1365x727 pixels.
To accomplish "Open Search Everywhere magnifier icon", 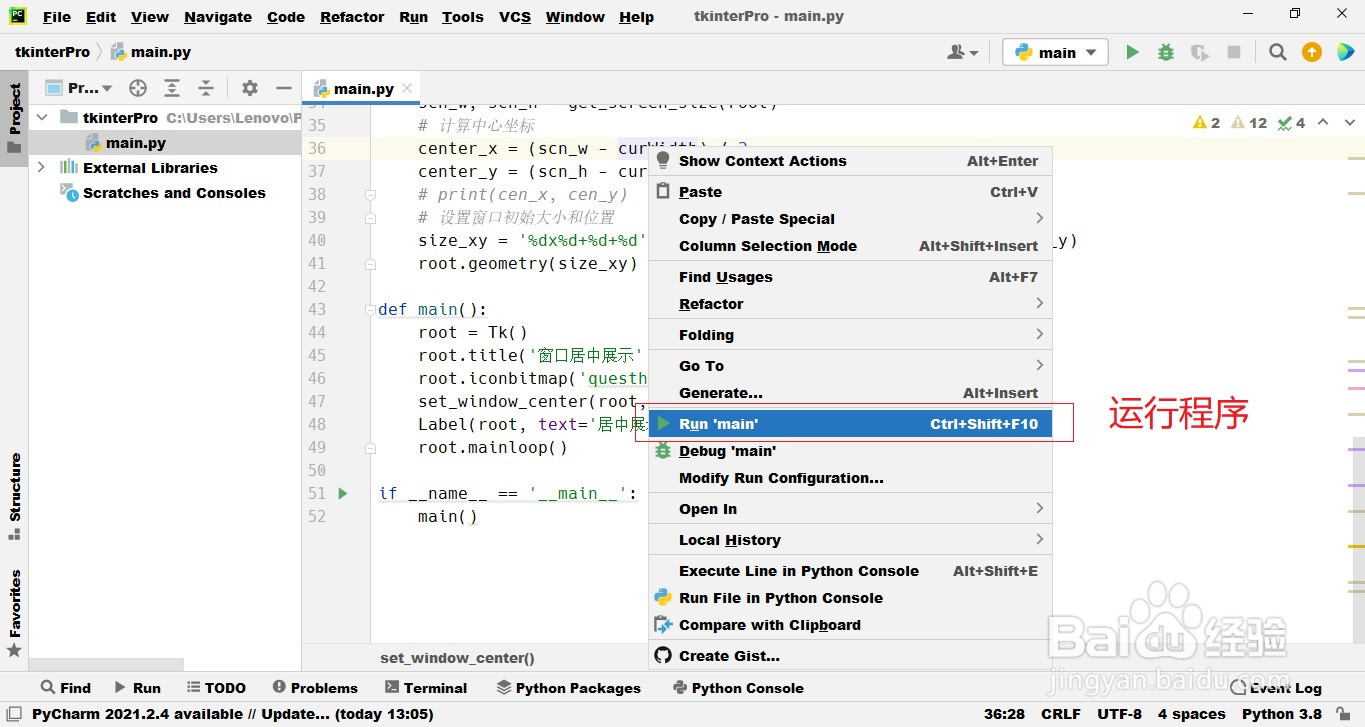I will tap(1277, 52).
